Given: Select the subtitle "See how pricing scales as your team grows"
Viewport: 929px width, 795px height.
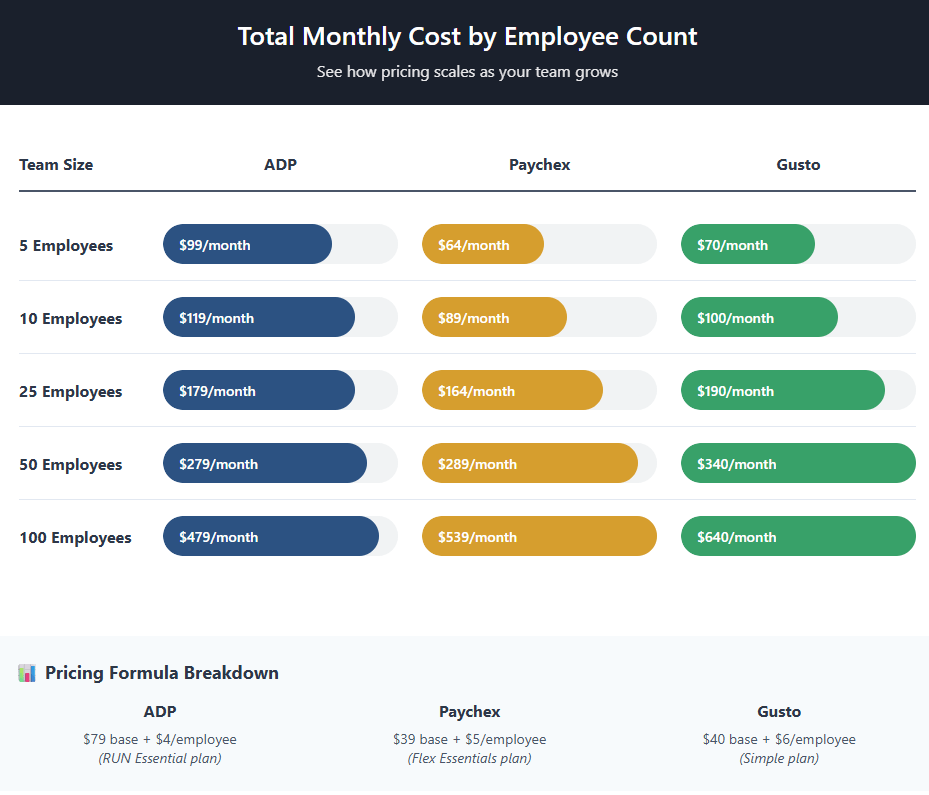Looking at the screenshot, I should tap(467, 72).
